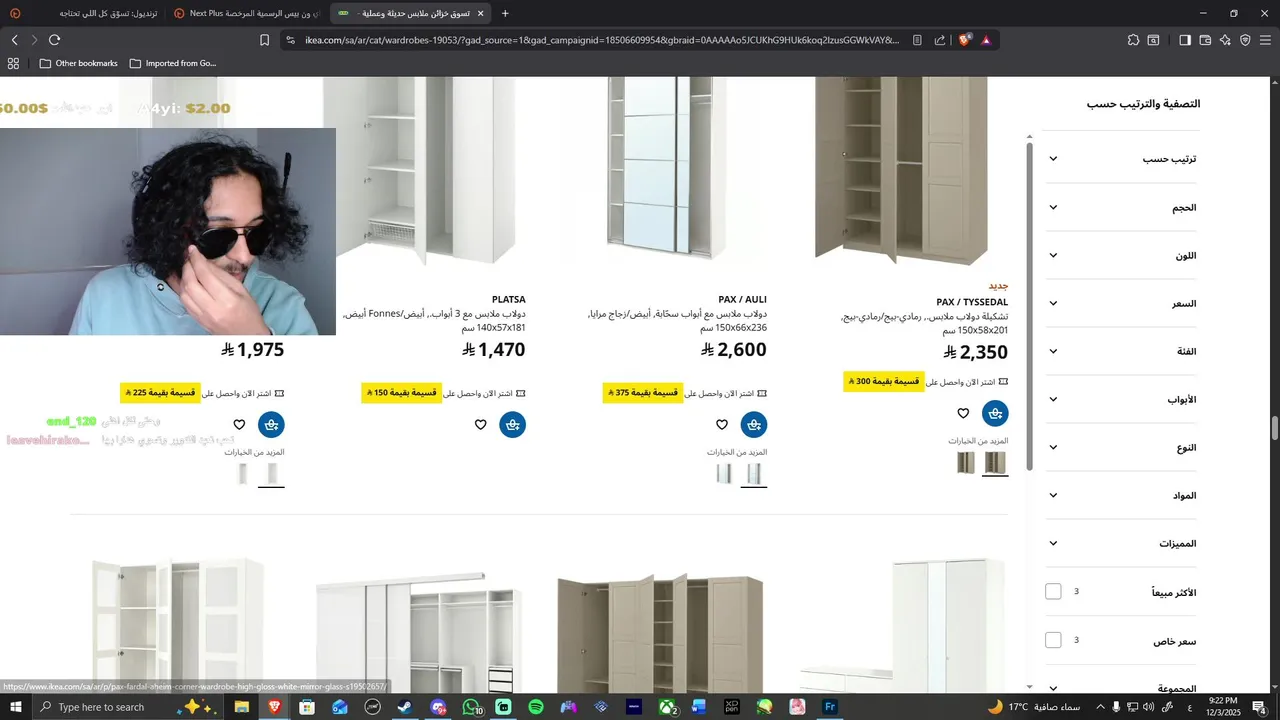Open Brave Leo AI sparkle icon
The height and width of the screenshot is (720, 1280).
[x=1225, y=40]
